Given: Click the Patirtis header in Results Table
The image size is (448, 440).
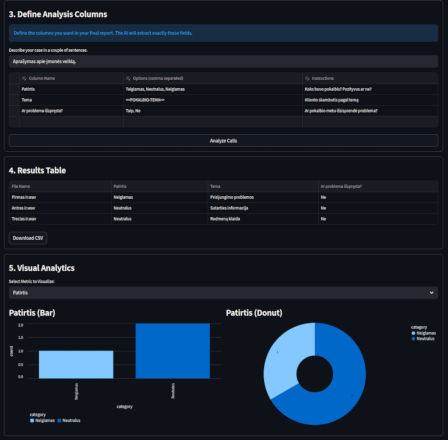Looking at the screenshot, I should [x=159, y=186].
